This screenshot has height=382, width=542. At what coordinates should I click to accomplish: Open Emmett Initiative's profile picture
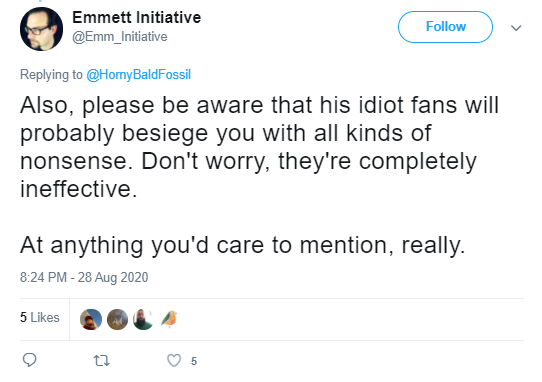click(41, 29)
